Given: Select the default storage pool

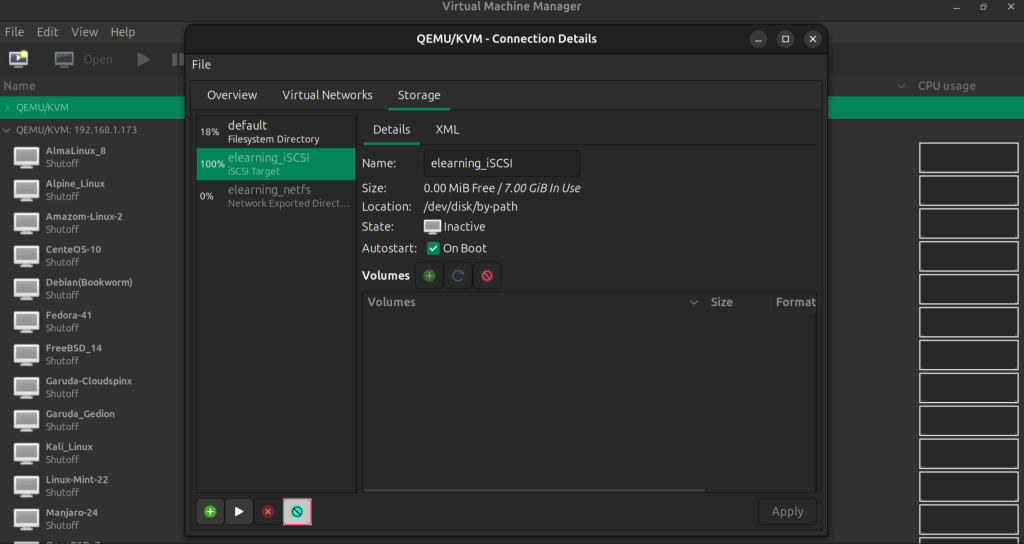Looking at the screenshot, I should coord(276,132).
